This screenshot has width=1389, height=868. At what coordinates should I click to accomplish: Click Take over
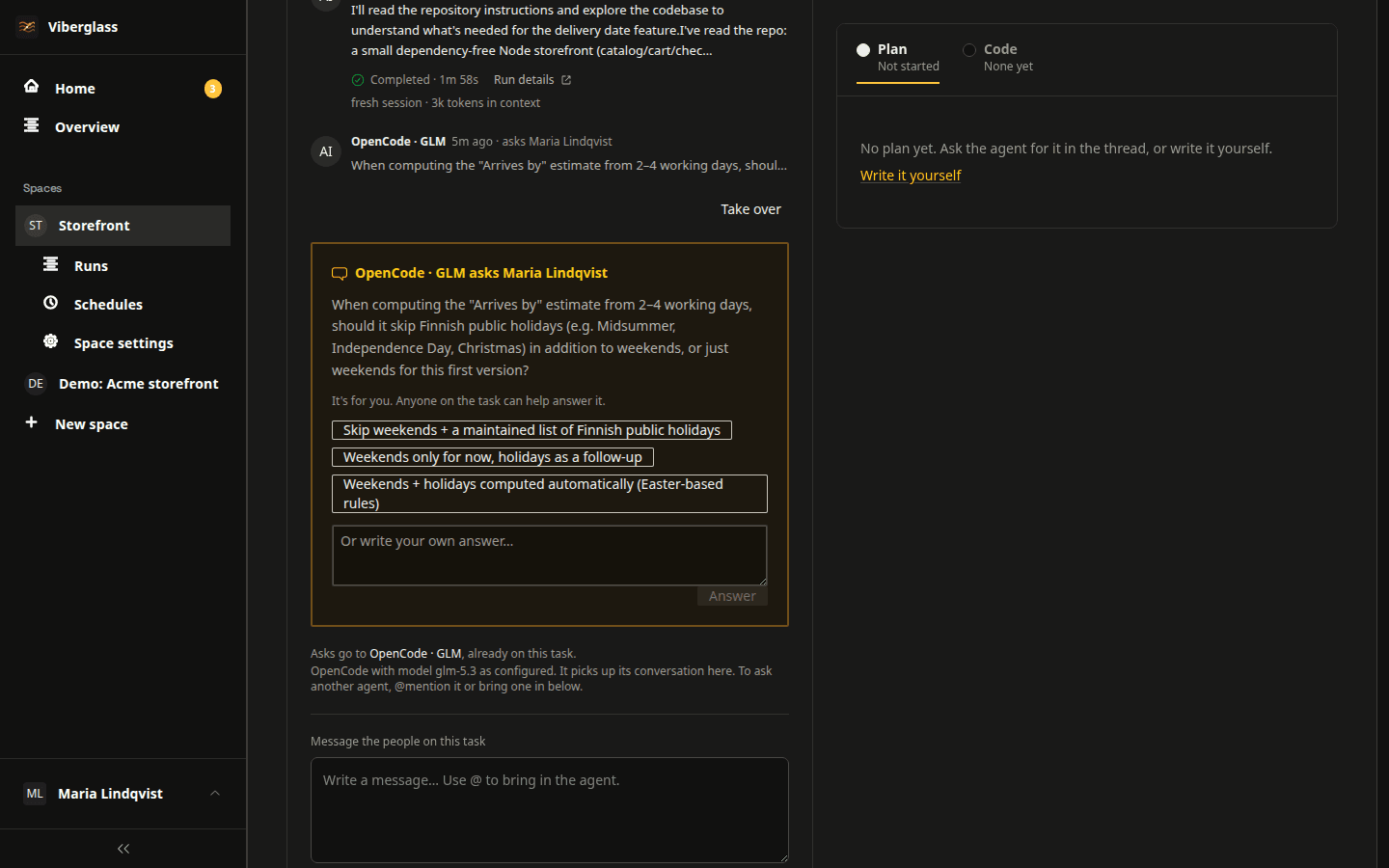[x=750, y=209]
